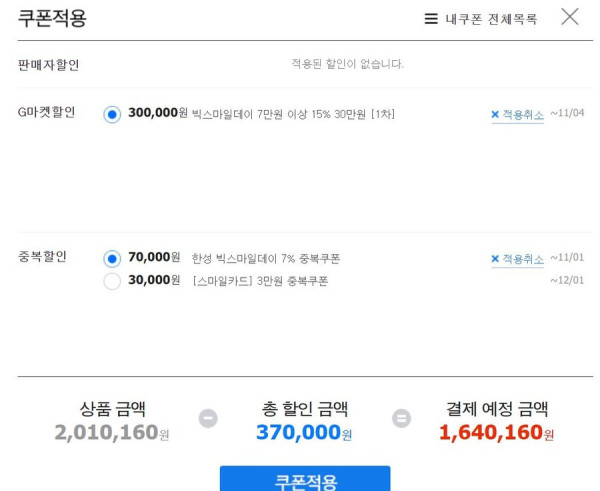
Task: Click the equals circle icon in summary
Action: pyautogui.click(x=401, y=418)
